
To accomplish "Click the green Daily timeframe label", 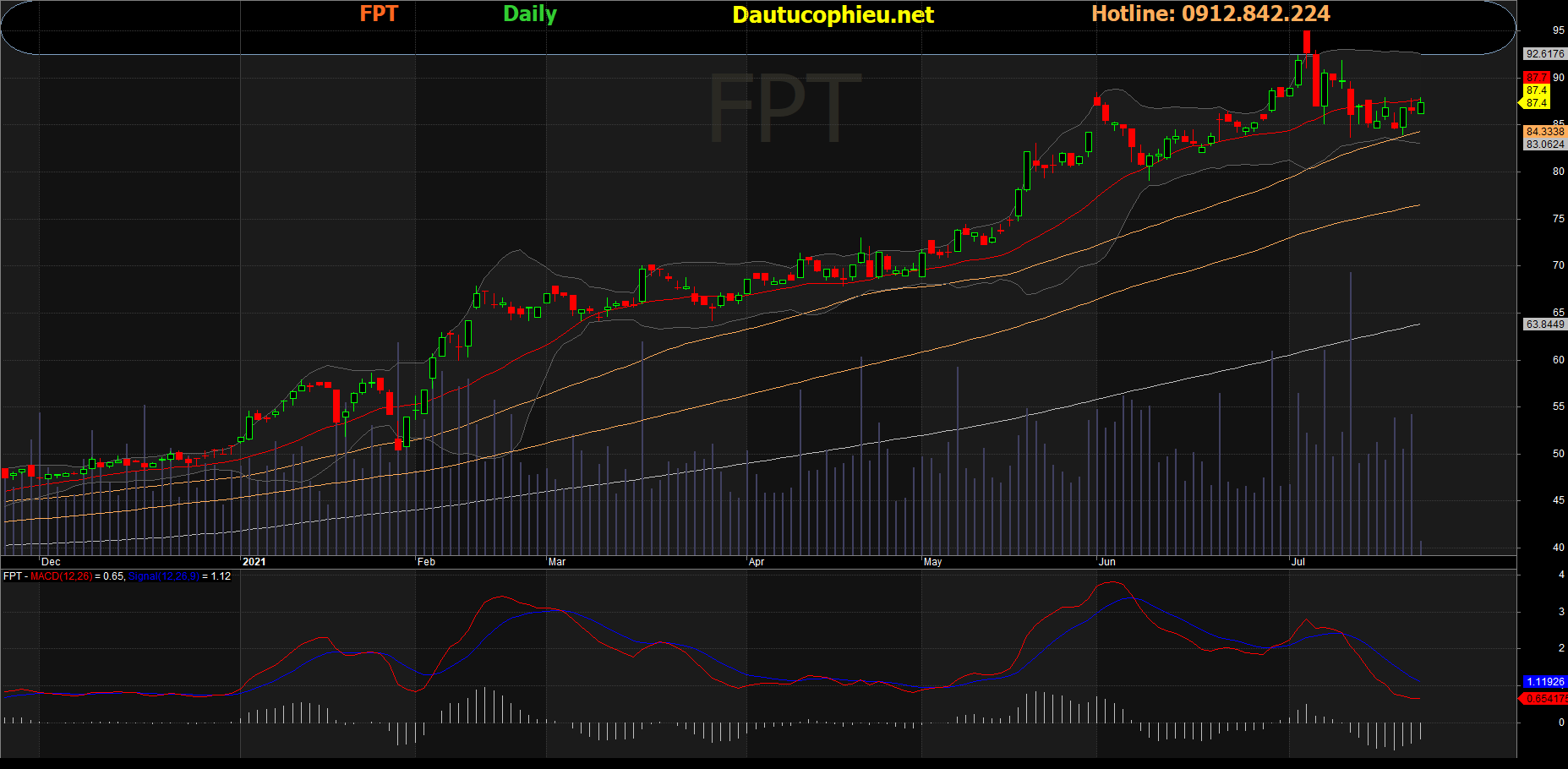I will pyautogui.click(x=530, y=14).
